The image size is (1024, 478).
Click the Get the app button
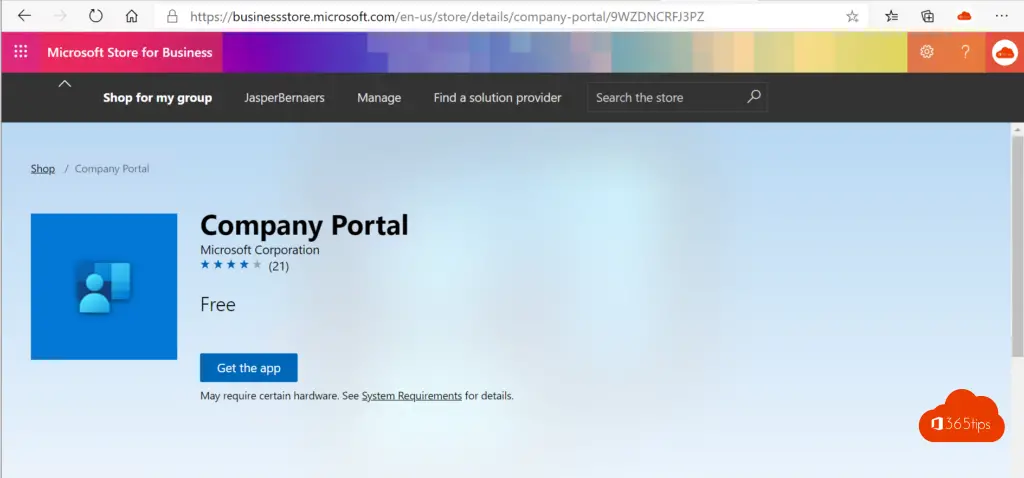[249, 368]
